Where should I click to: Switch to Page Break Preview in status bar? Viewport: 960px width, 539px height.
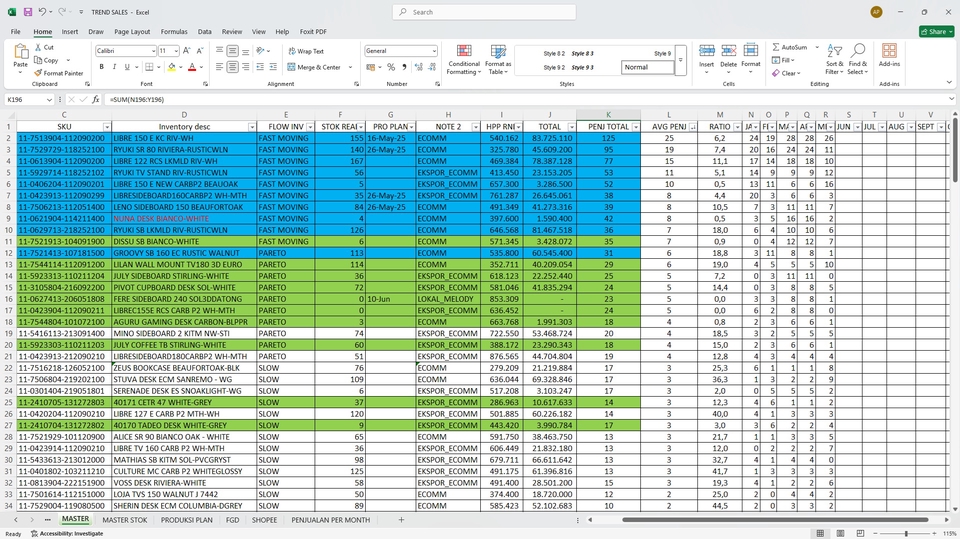click(860, 533)
